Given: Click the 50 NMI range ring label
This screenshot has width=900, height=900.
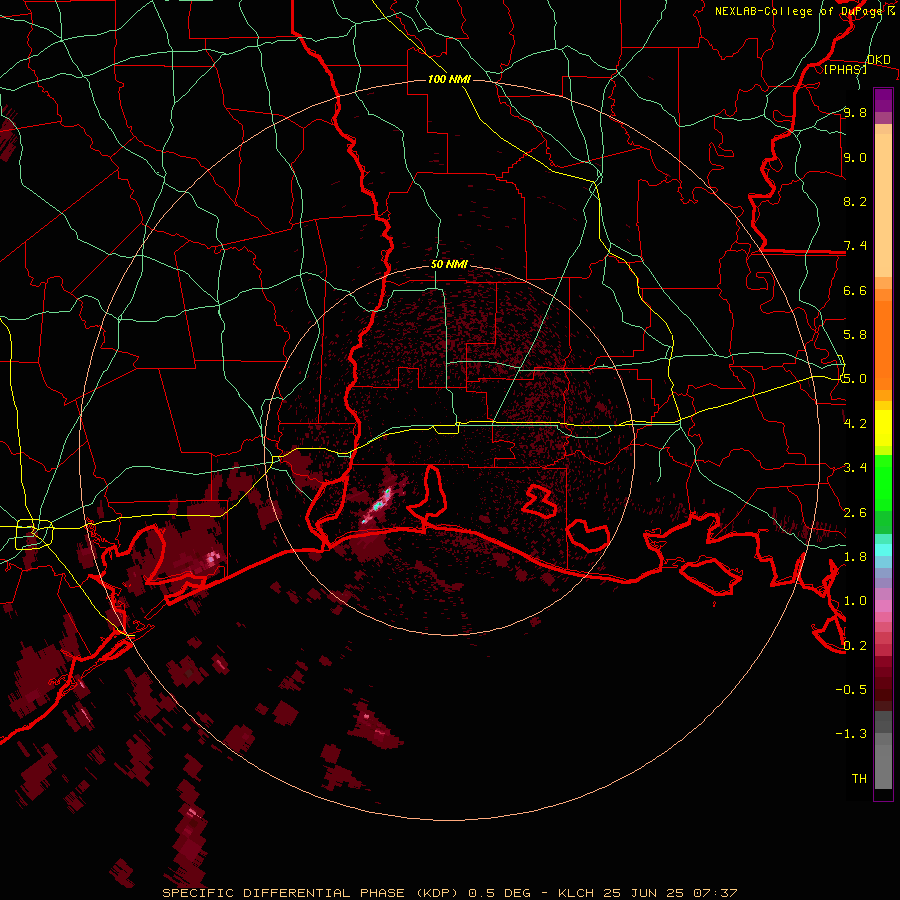Looking at the screenshot, I should click(449, 265).
